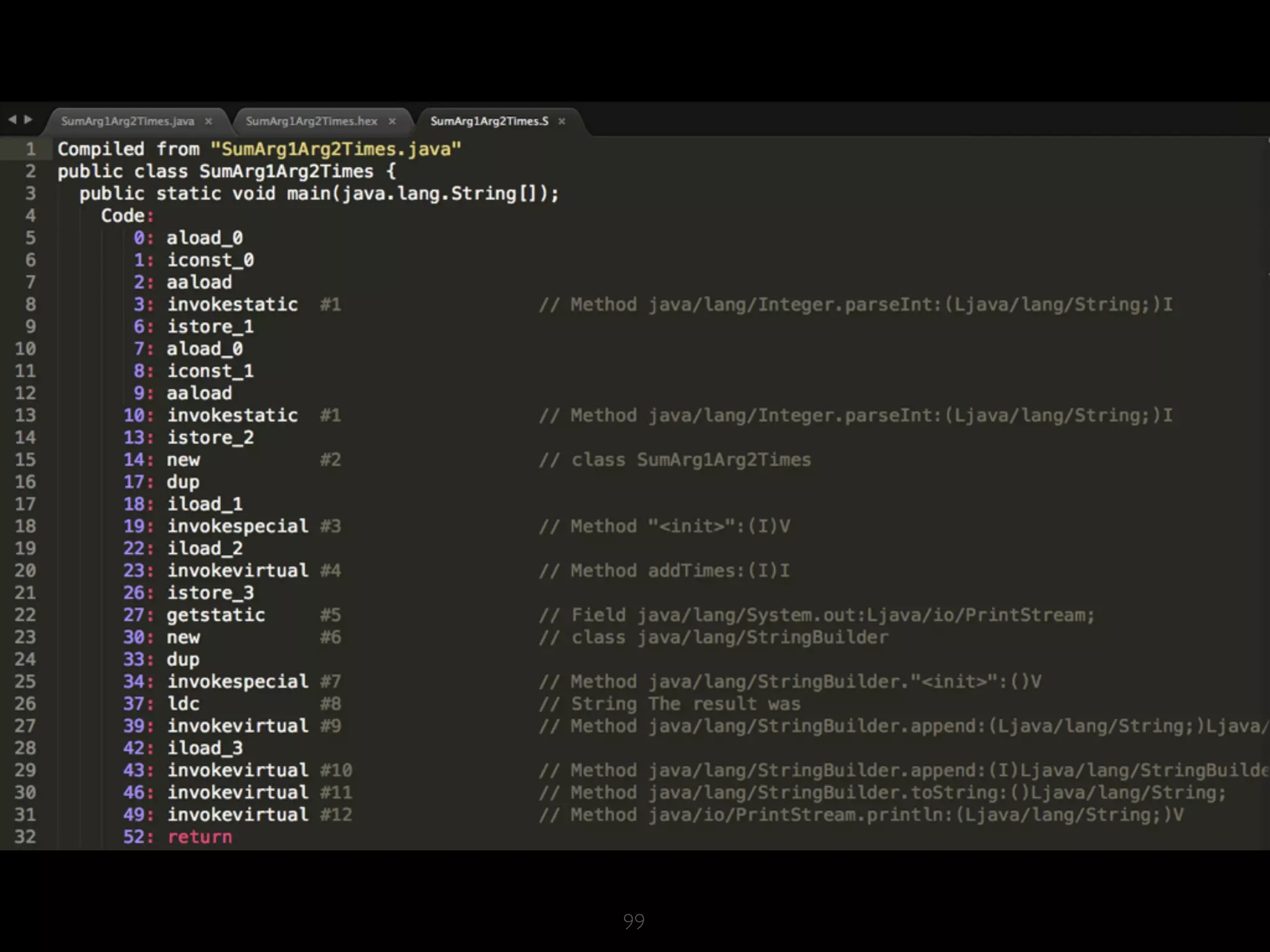Switch to the SumArg1Arg2Times.java tab
This screenshot has height=952, width=1270.
[128, 121]
